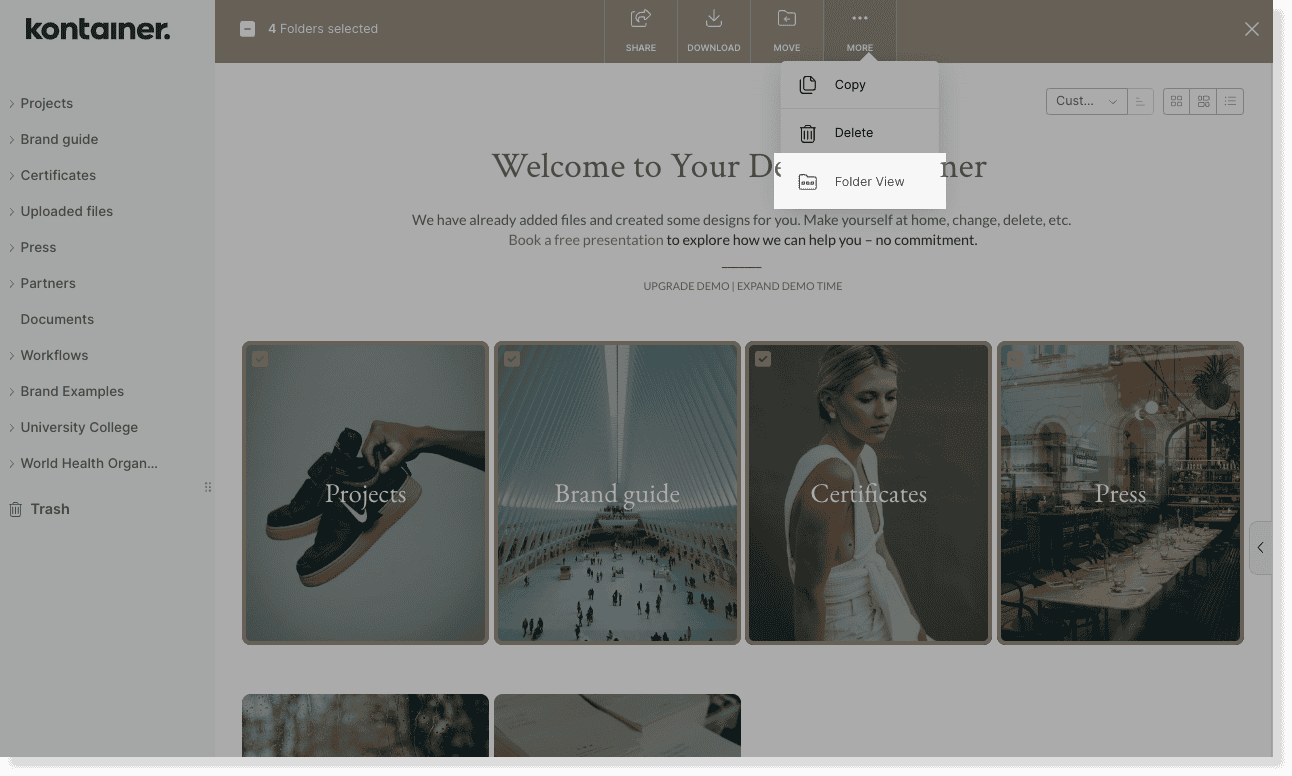Click the Move folder icon

(786, 30)
